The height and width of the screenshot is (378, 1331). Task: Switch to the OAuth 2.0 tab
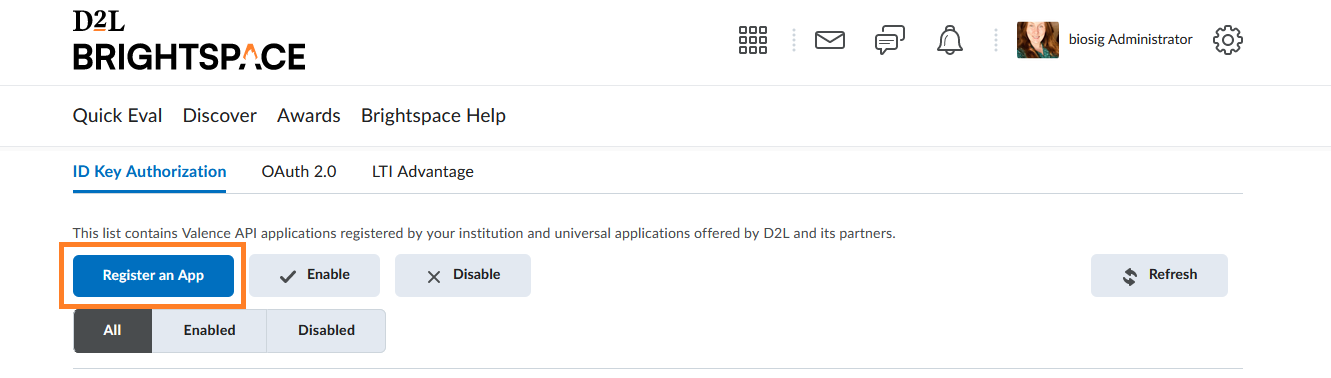point(299,171)
